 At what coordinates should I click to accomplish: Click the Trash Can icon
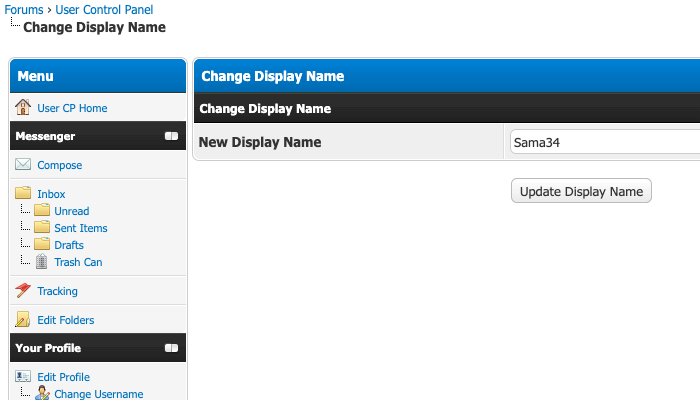tap(42, 262)
